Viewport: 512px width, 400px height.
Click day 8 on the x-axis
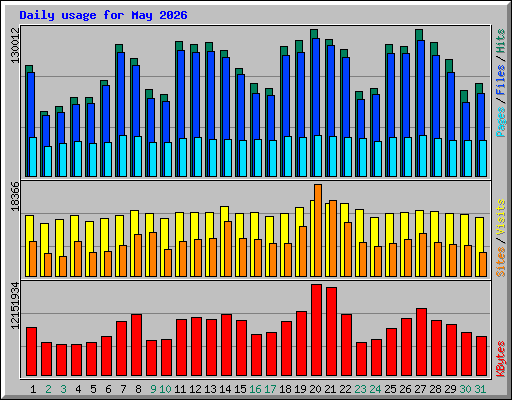tap(138, 389)
